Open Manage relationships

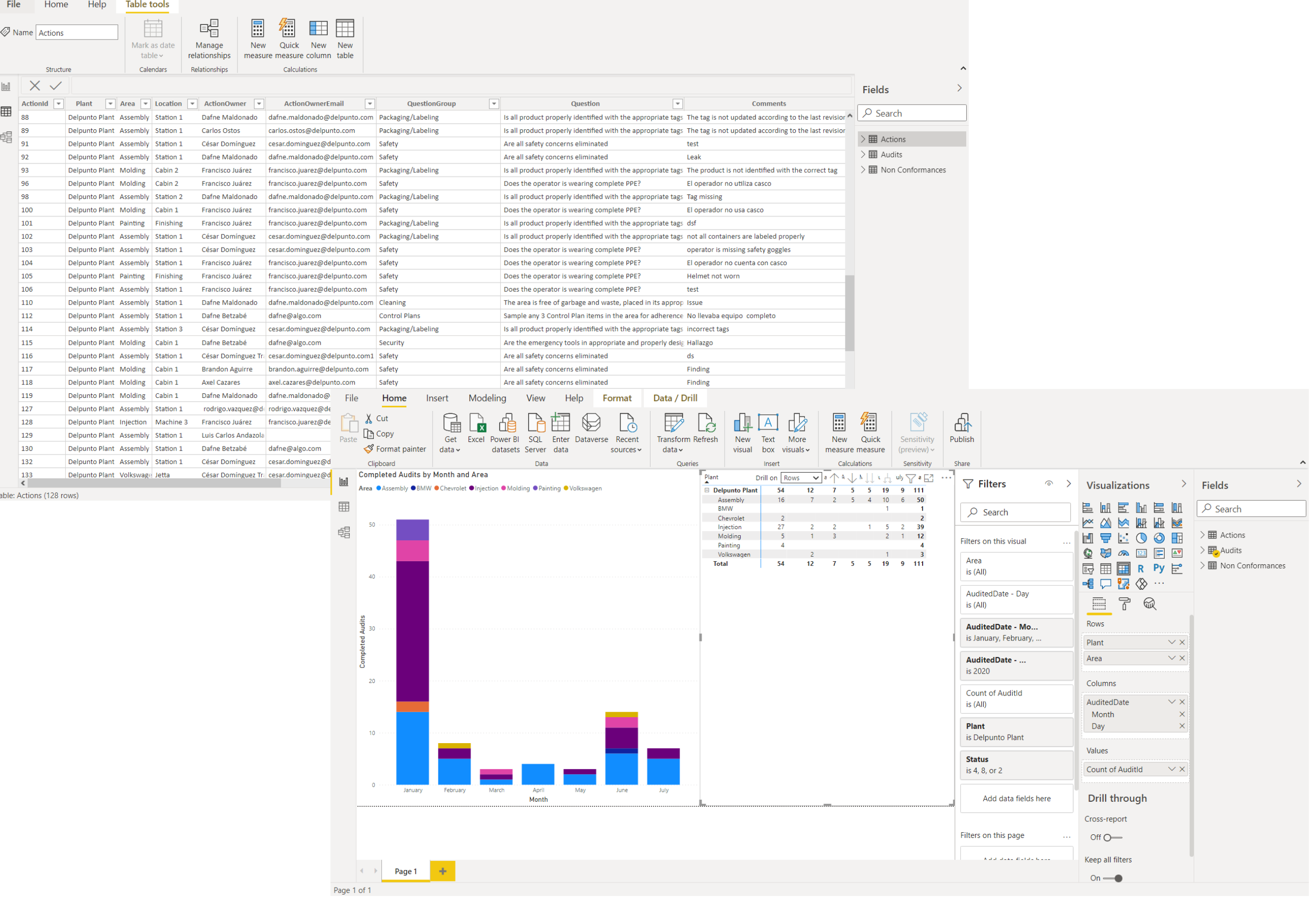[209, 39]
